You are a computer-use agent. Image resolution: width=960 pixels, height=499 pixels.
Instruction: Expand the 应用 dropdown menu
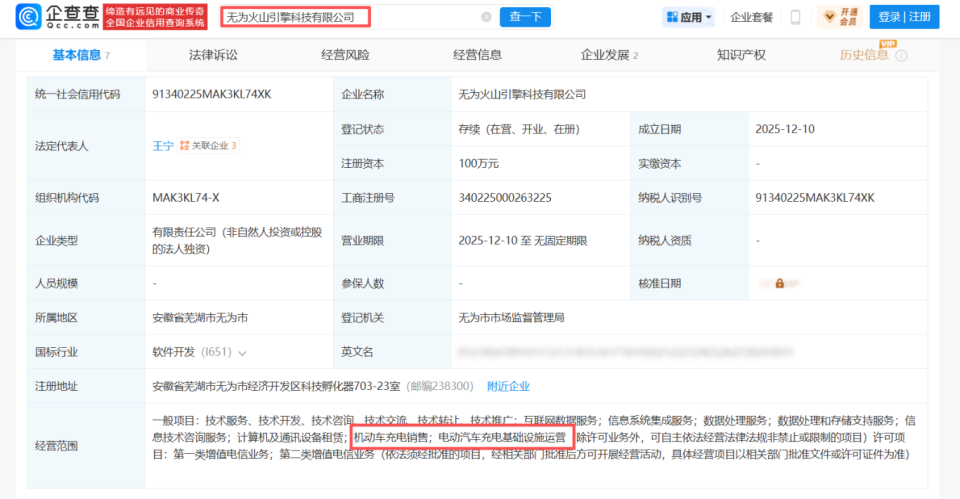click(x=709, y=17)
